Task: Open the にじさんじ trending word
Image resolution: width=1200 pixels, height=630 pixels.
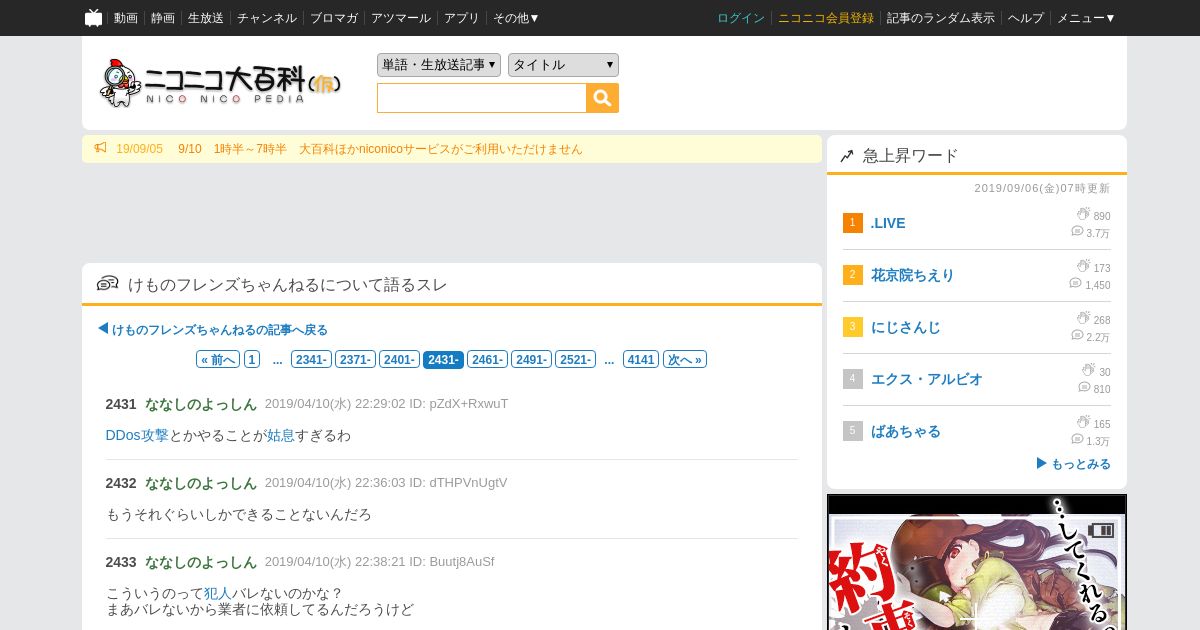Action: click(x=906, y=327)
